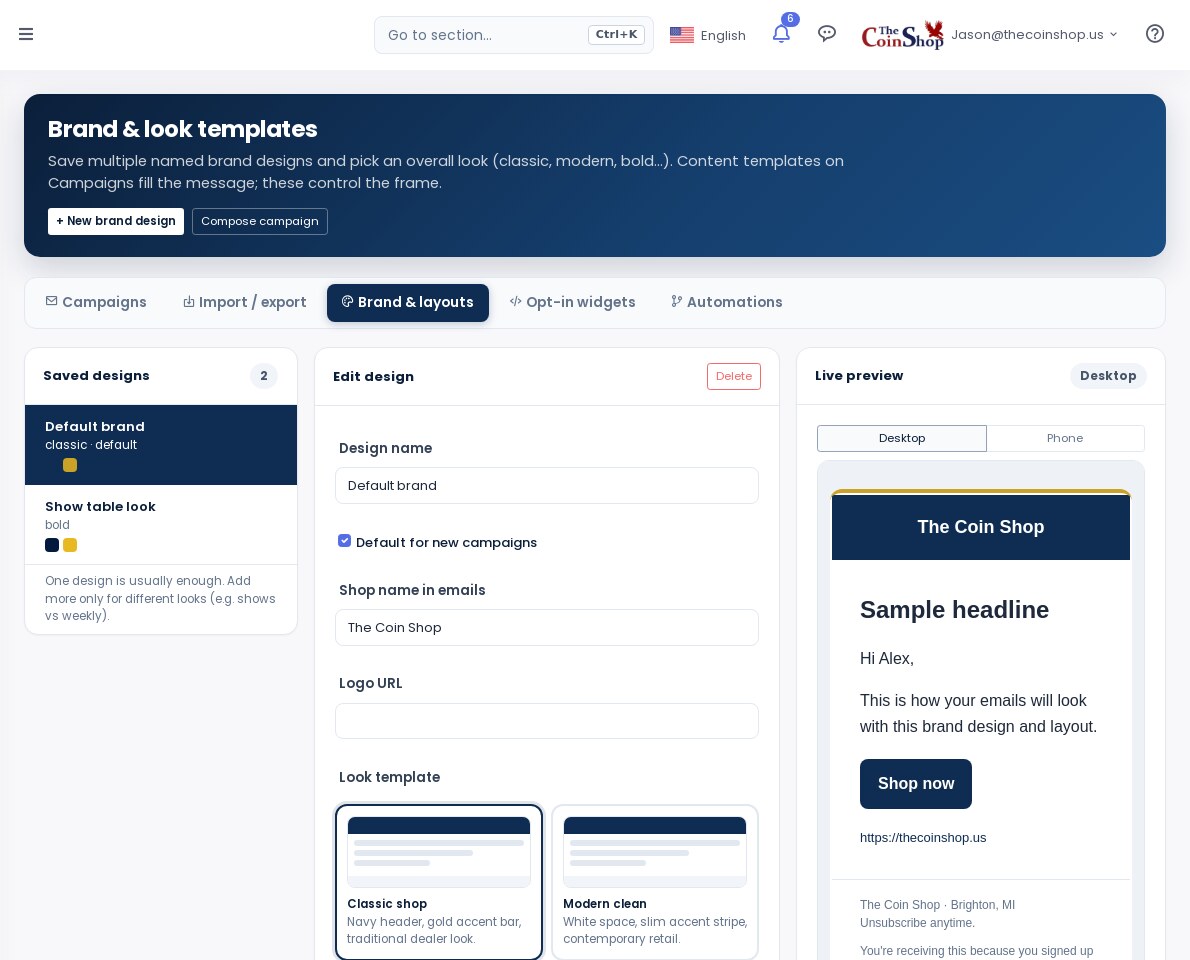Open the hamburger sidebar menu
The width and height of the screenshot is (1190, 960).
(26, 34)
